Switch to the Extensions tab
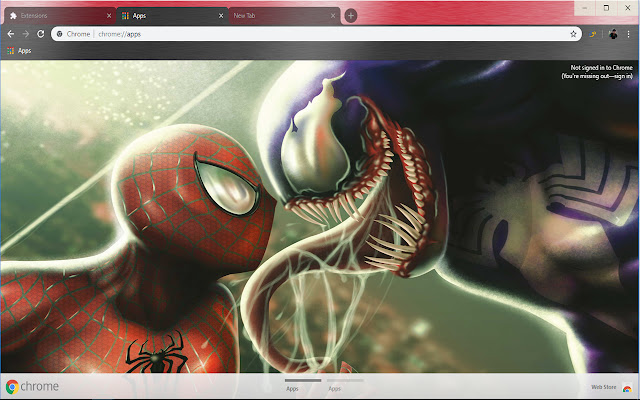The width and height of the screenshot is (640, 400). [x=50, y=16]
